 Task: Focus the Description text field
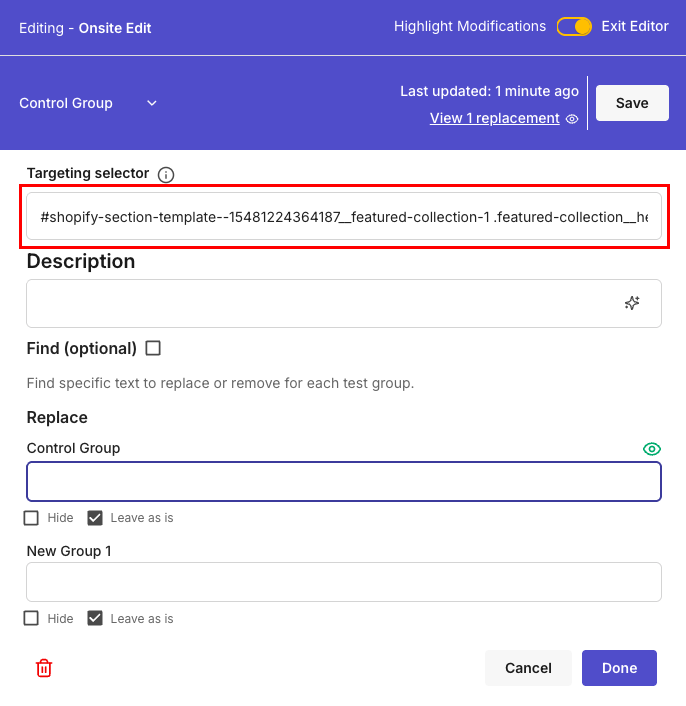click(320, 303)
